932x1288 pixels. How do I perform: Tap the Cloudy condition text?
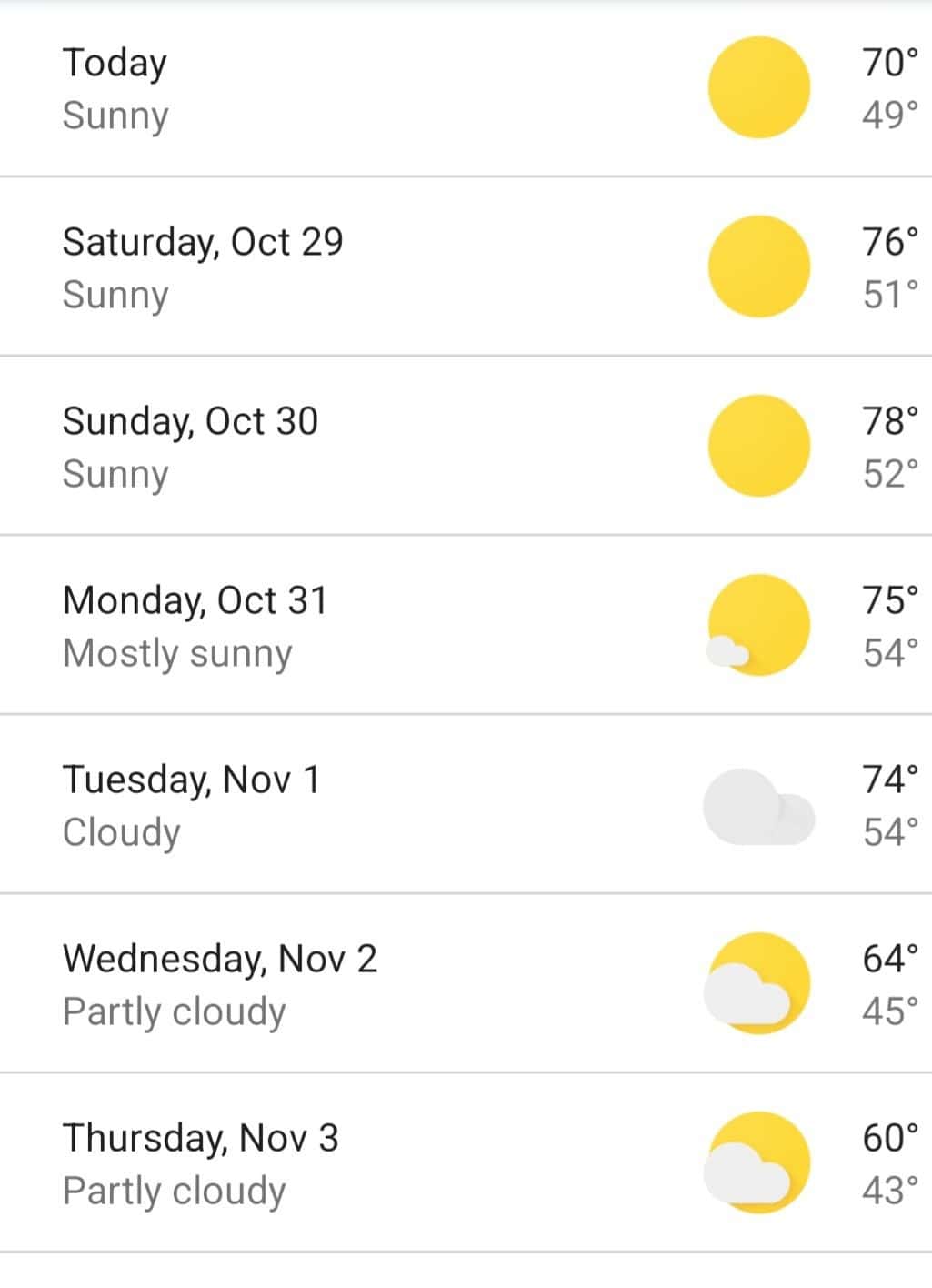click(x=121, y=833)
